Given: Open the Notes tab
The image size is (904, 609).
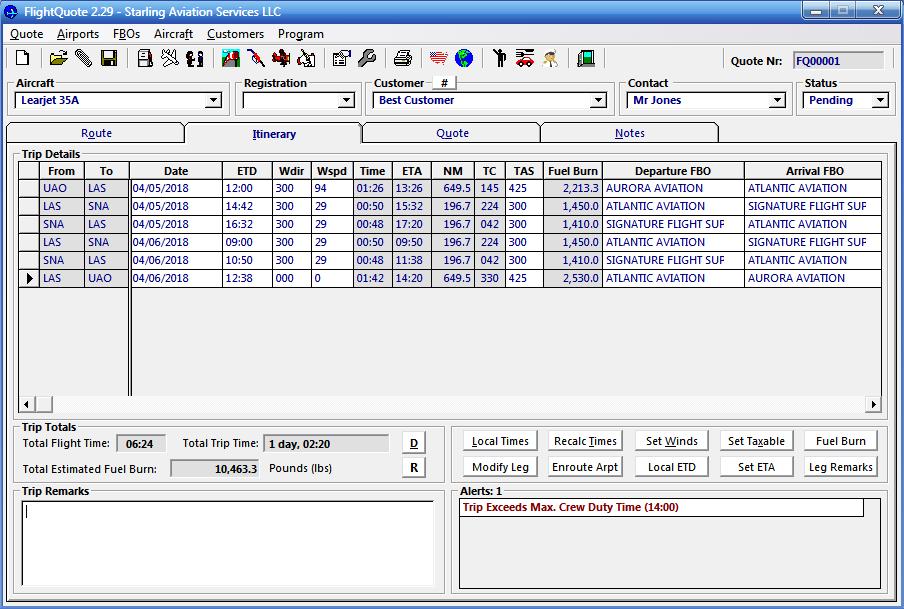Looking at the screenshot, I should 630,133.
